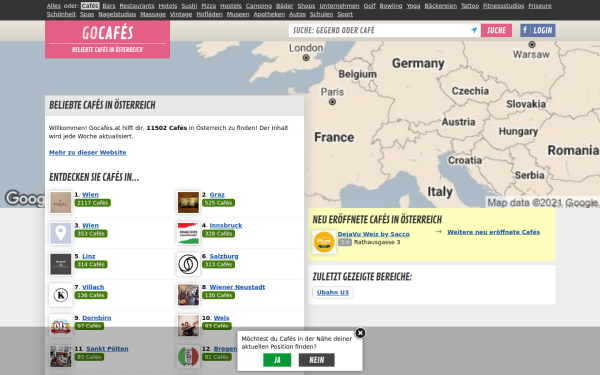600x375 pixels.
Task: Switch to the 'Bäder' category
Action: click(x=284, y=6)
